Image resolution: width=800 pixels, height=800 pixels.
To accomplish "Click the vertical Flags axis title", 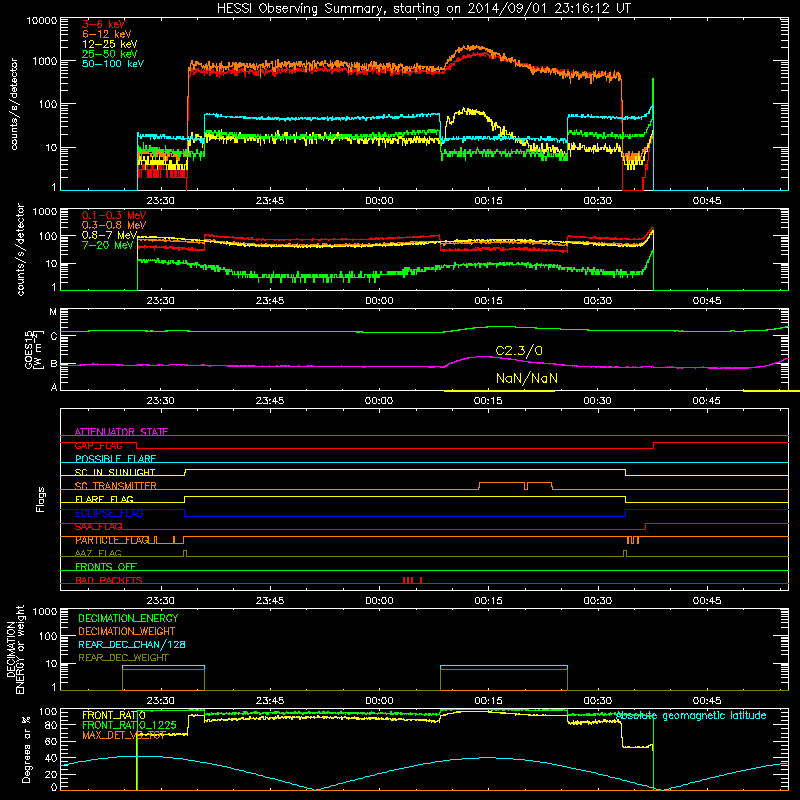I will pyautogui.click(x=41, y=499).
